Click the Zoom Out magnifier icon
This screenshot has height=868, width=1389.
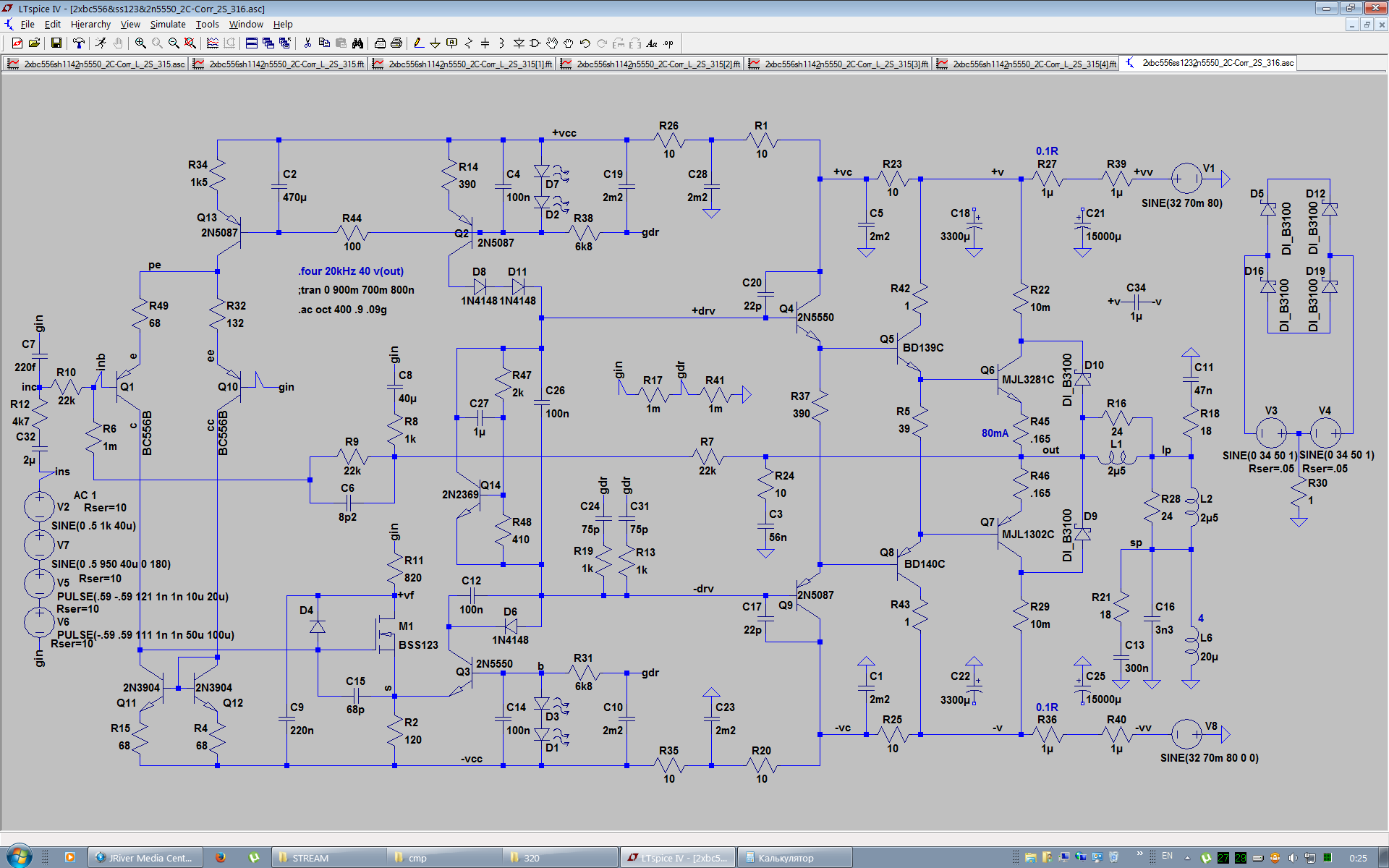coord(174,43)
